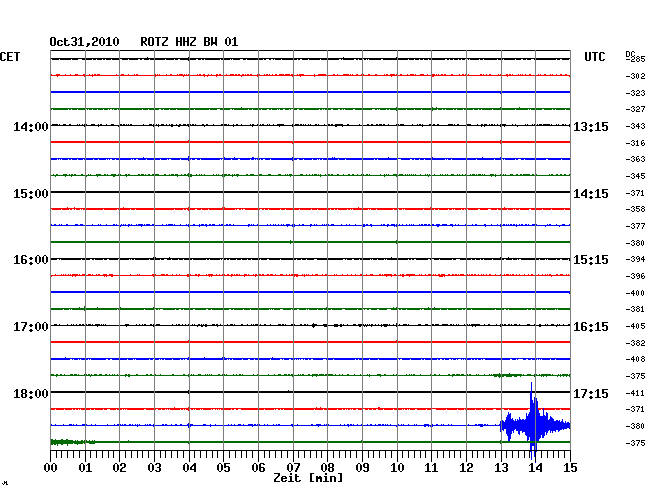This screenshot has height=494, width=650.
Task: Click the 07 minute axis label
Action: [293, 468]
